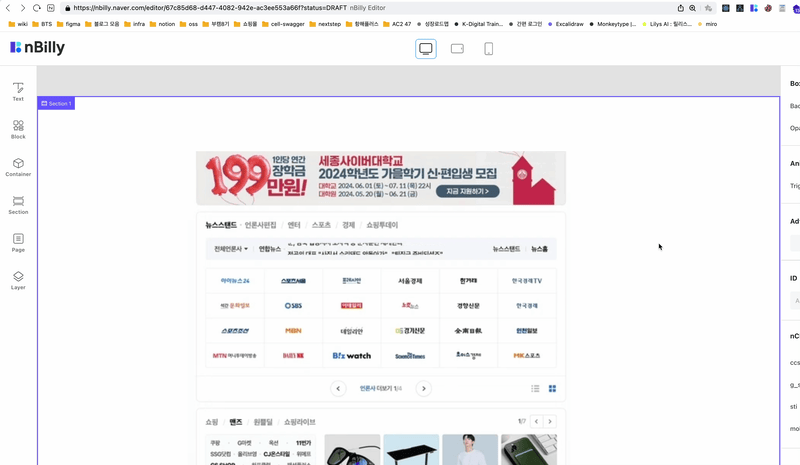Switch to mobile phone preview mode

[x=488, y=49]
